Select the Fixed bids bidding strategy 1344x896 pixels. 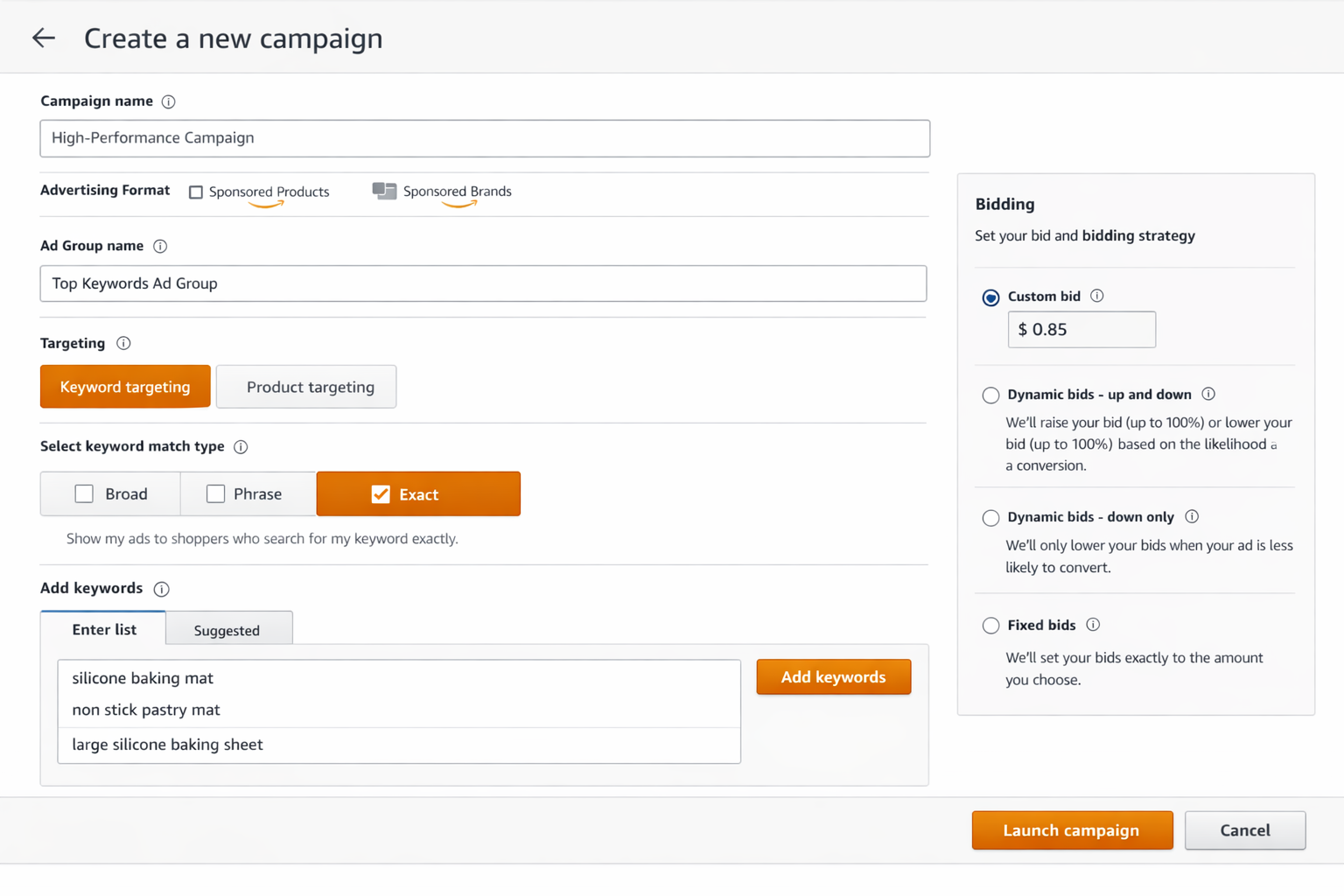pyautogui.click(x=990, y=626)
